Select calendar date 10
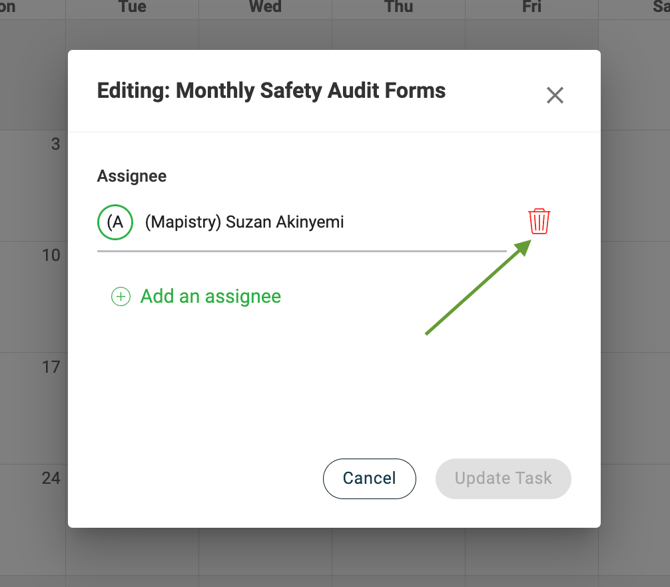 51,255
